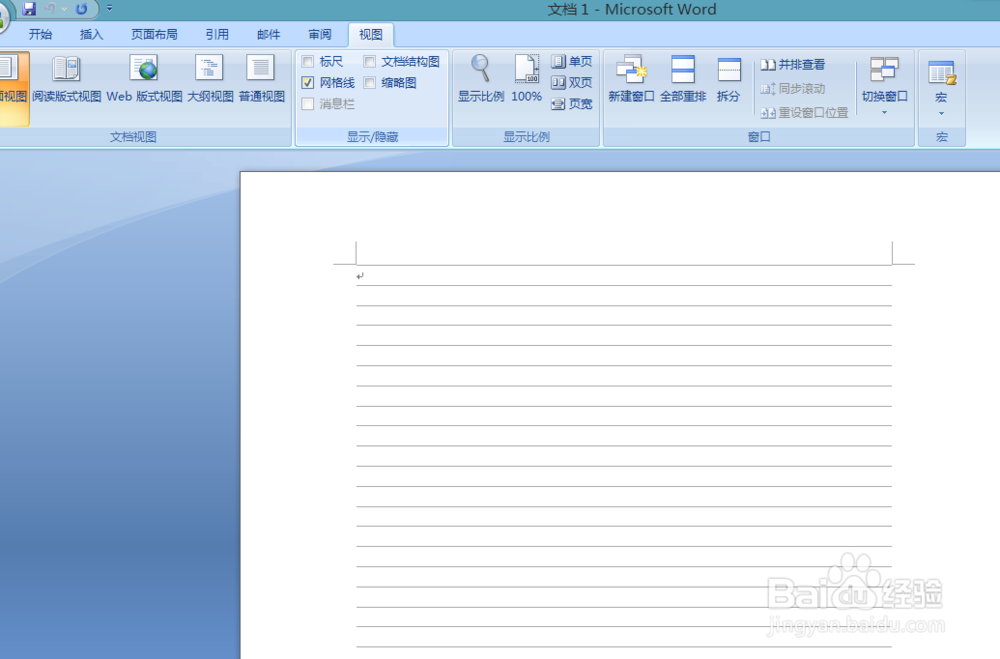
Task: Click 全部重排 icon
Action: pyautogui.click(x=683, y=79)
